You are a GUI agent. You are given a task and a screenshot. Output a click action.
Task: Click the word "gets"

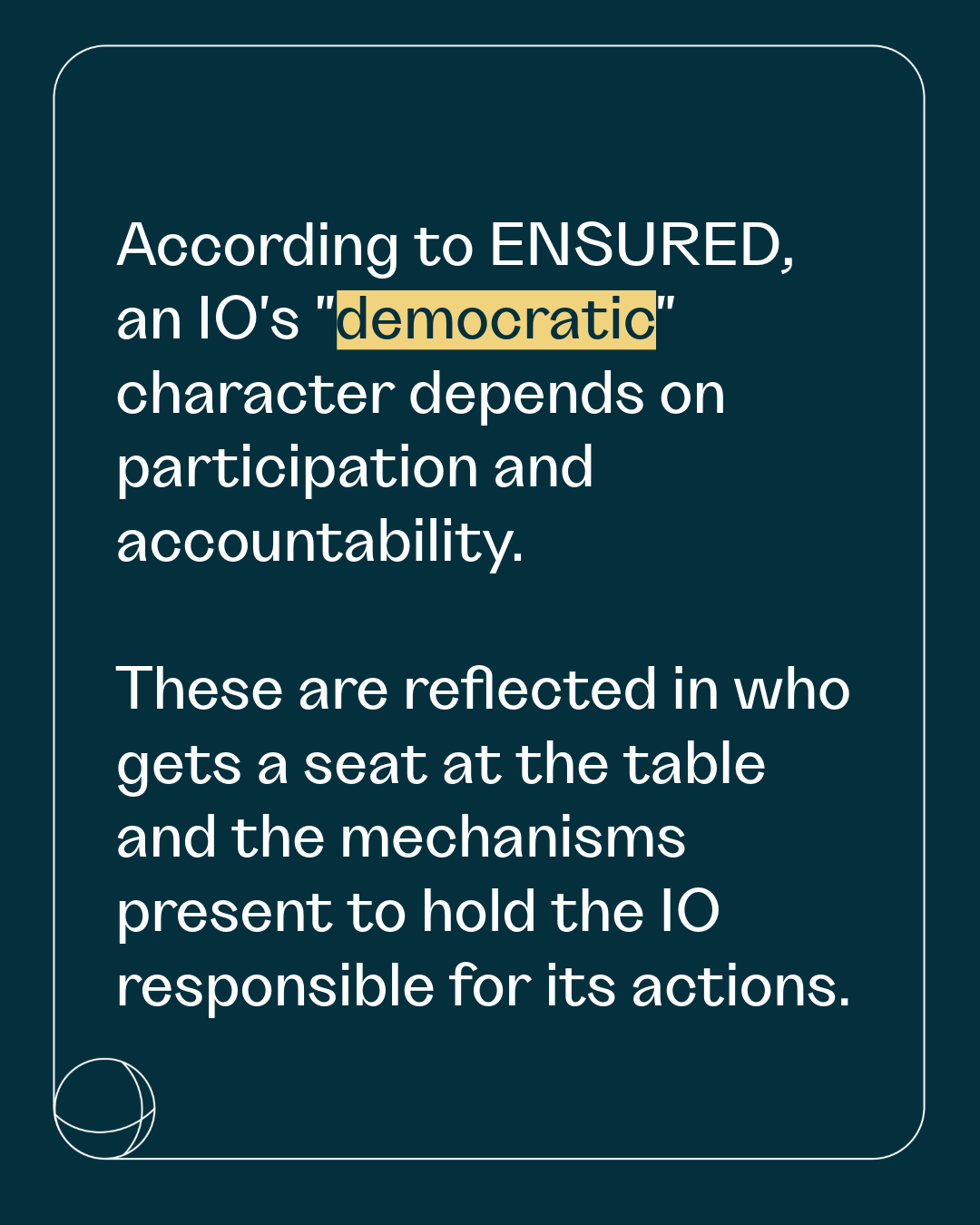(x=178, y=767)
